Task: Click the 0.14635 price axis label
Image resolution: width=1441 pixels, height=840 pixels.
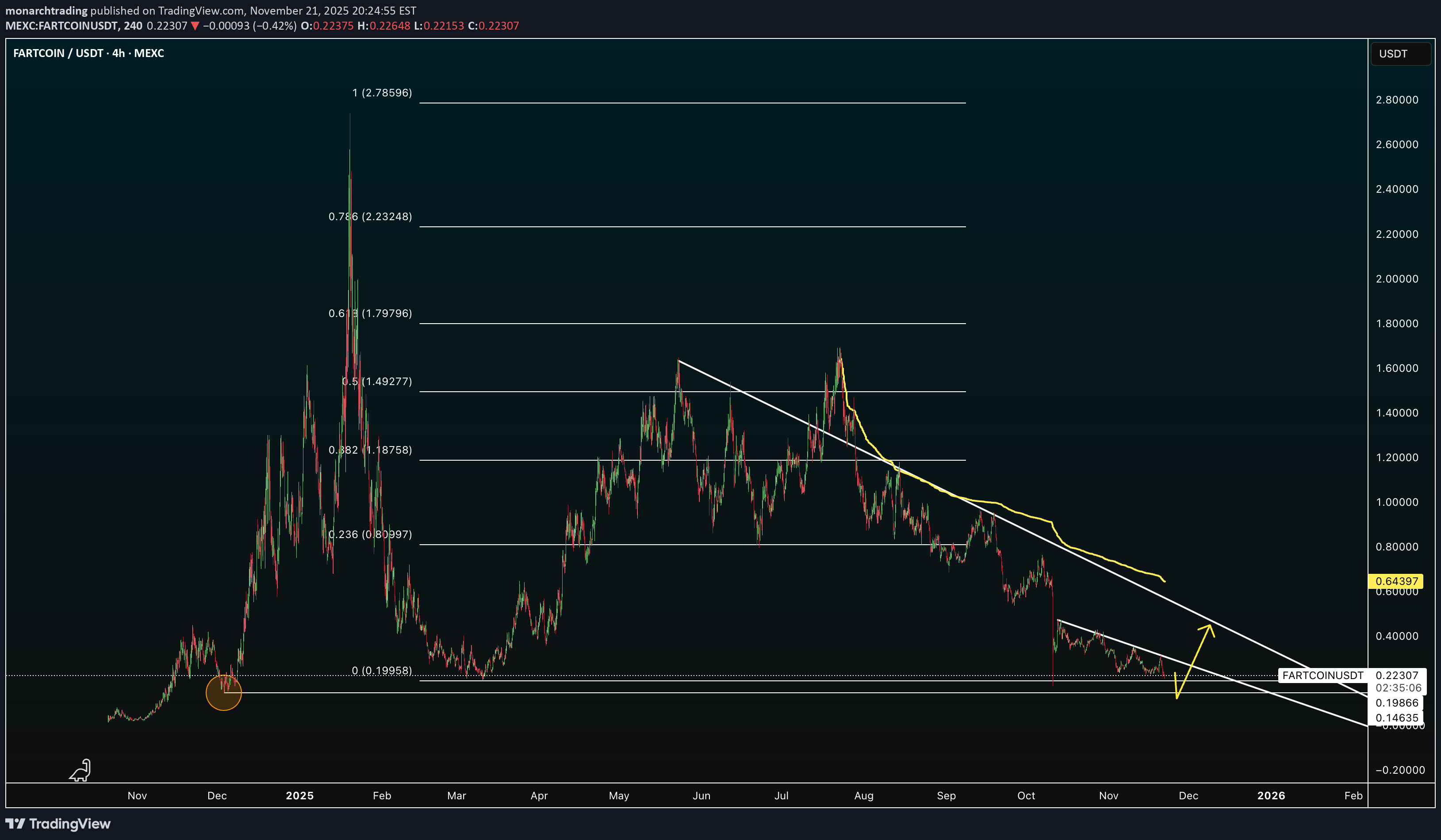Action: (1396, 718)
